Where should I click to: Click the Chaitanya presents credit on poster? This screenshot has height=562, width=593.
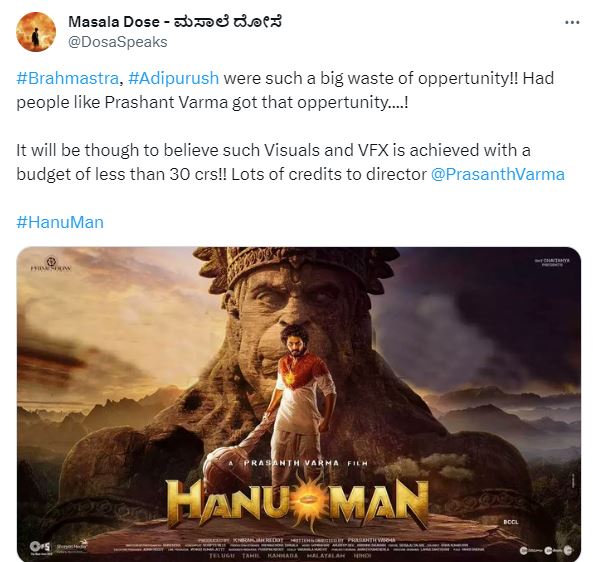pos(552,262)
